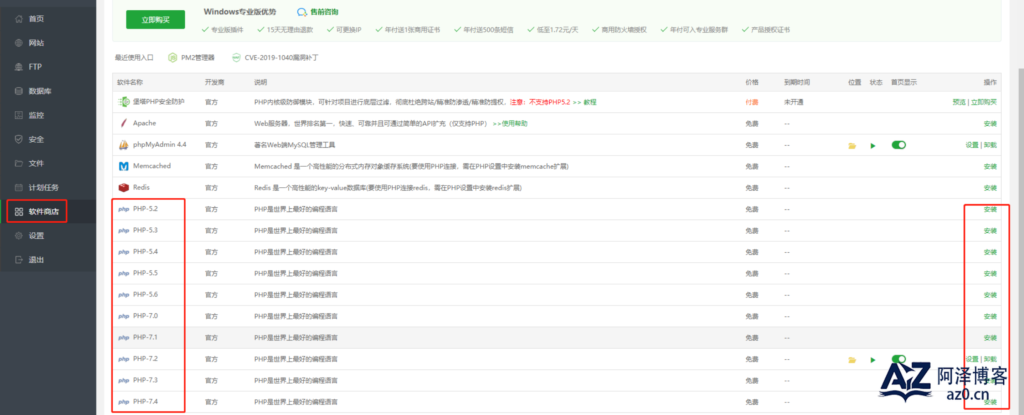
Task: Open the PM2管理器 recent shortcut
Action: pyautogui.click(x=191, y=58)
